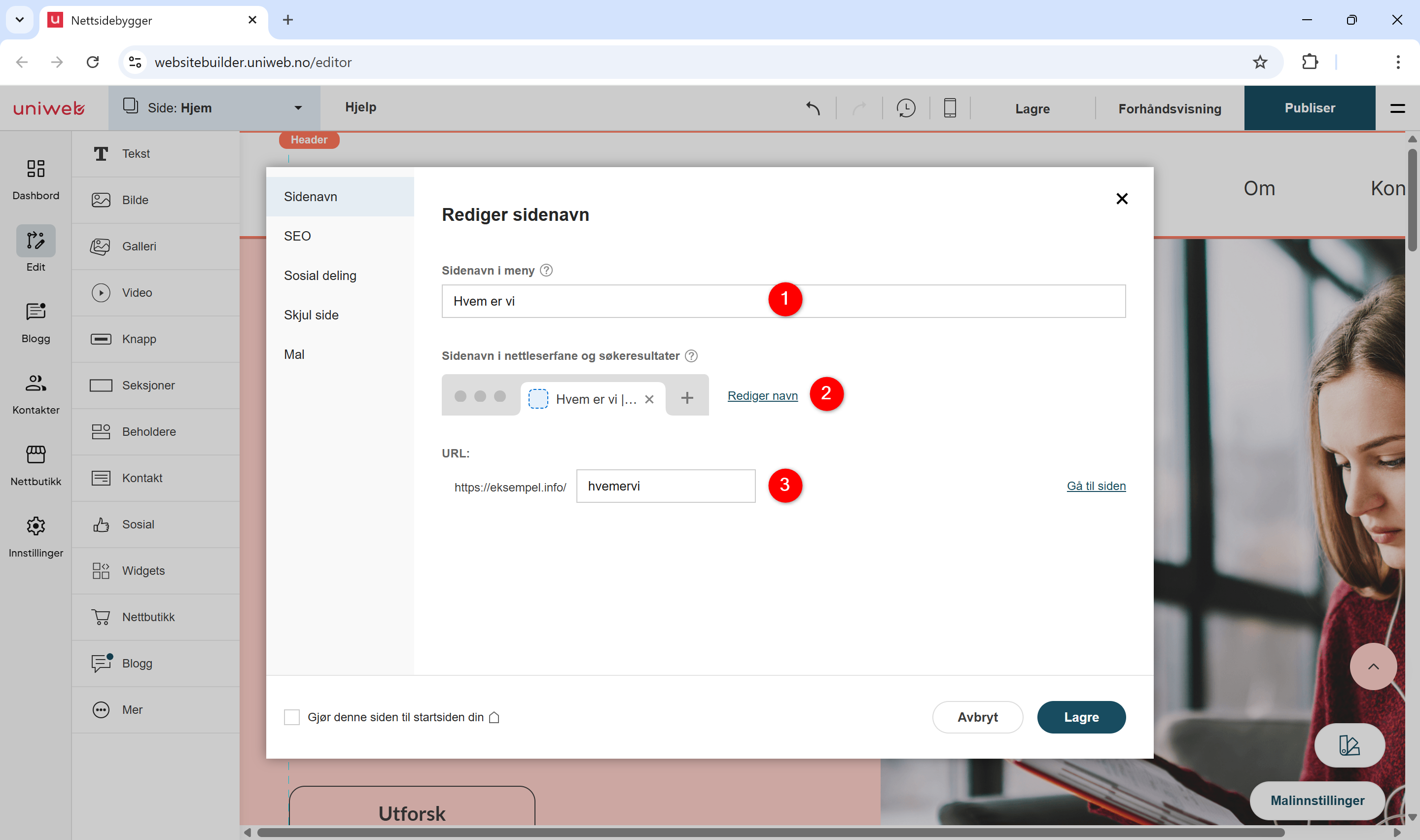The width and height of the screenshot is (1420, 840).
Task: Click the Avbryt button
Action: (x=977, y=717)
